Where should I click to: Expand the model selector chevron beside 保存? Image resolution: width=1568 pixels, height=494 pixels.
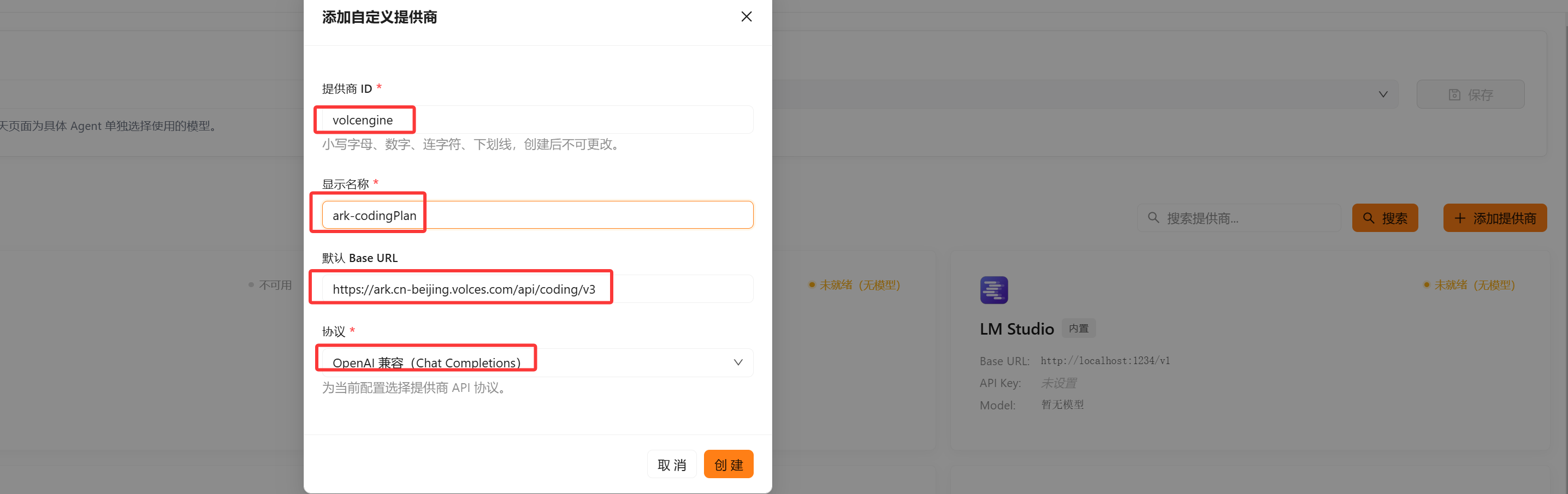(x=1383, y=95)
